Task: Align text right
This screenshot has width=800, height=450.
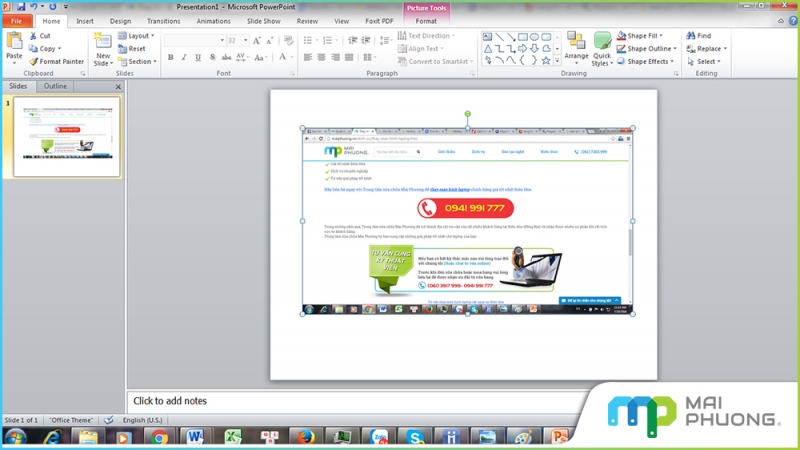Action: 335,57
